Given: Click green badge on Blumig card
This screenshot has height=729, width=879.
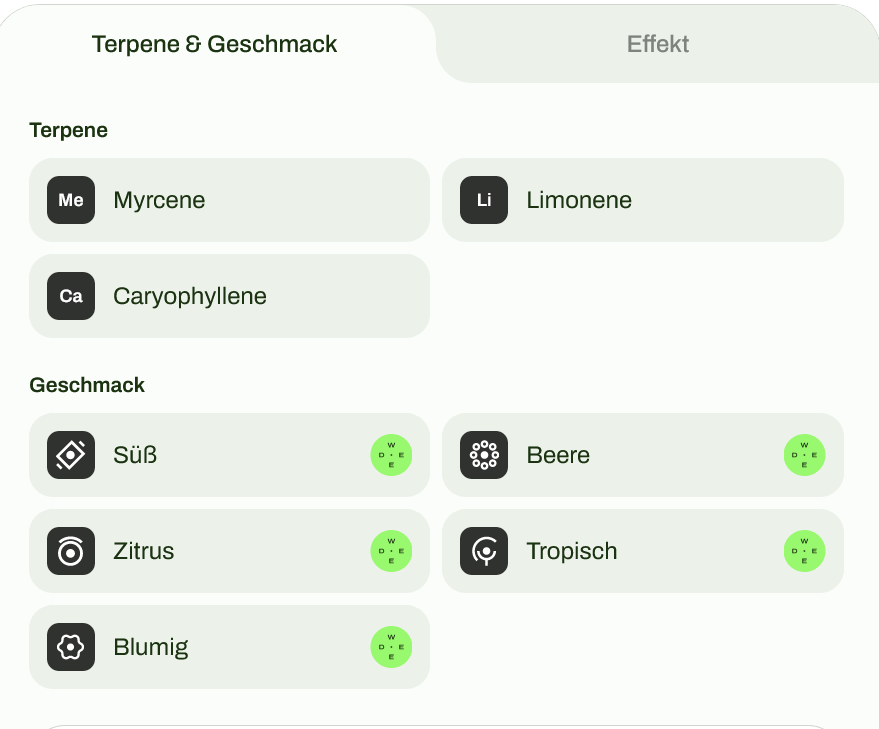Looking at the screenshot, I should 391,647.
